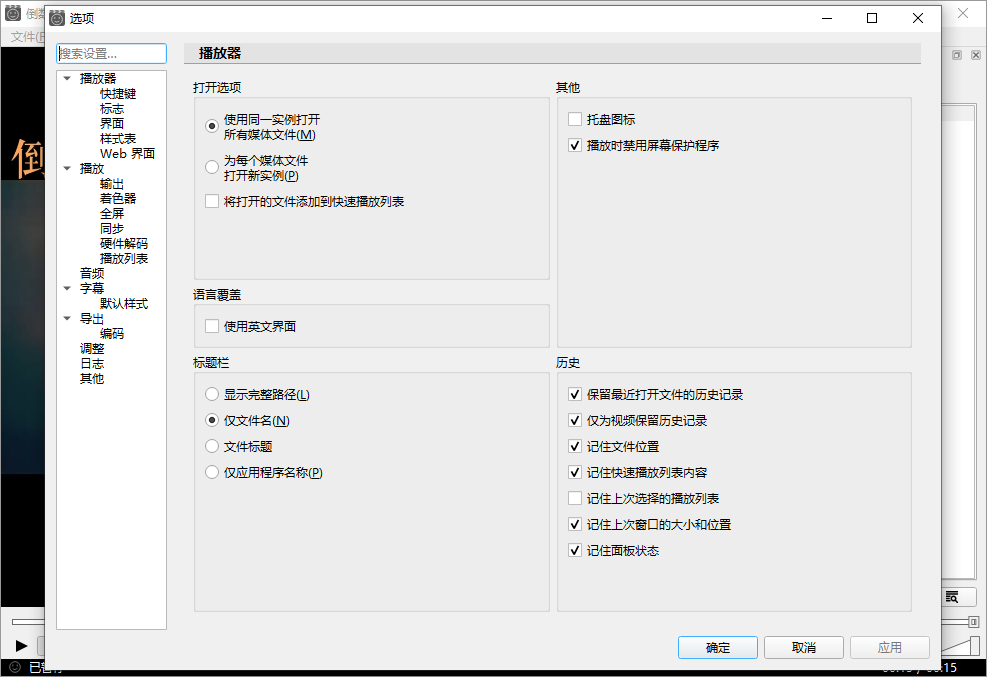Click the panel close icon in the background window
This screenshot has width=987, height=677.
(976, 55)
